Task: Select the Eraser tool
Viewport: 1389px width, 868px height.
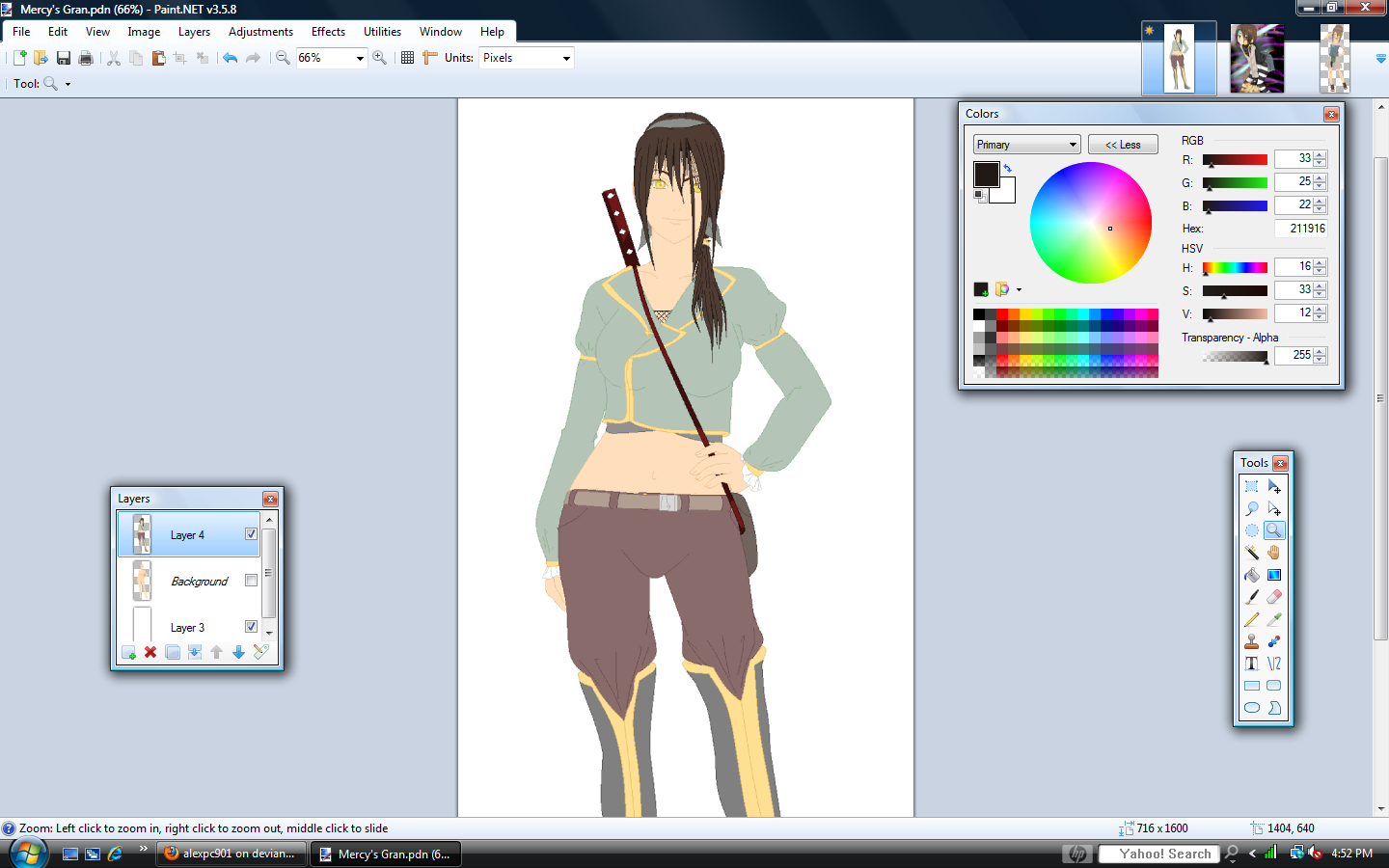Action: [x=1274, y=597]
